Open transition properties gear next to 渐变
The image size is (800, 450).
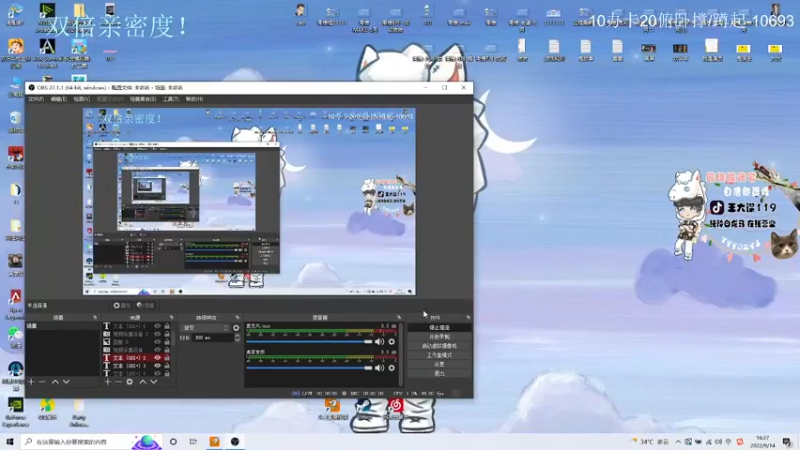click(x=236, y=328)
